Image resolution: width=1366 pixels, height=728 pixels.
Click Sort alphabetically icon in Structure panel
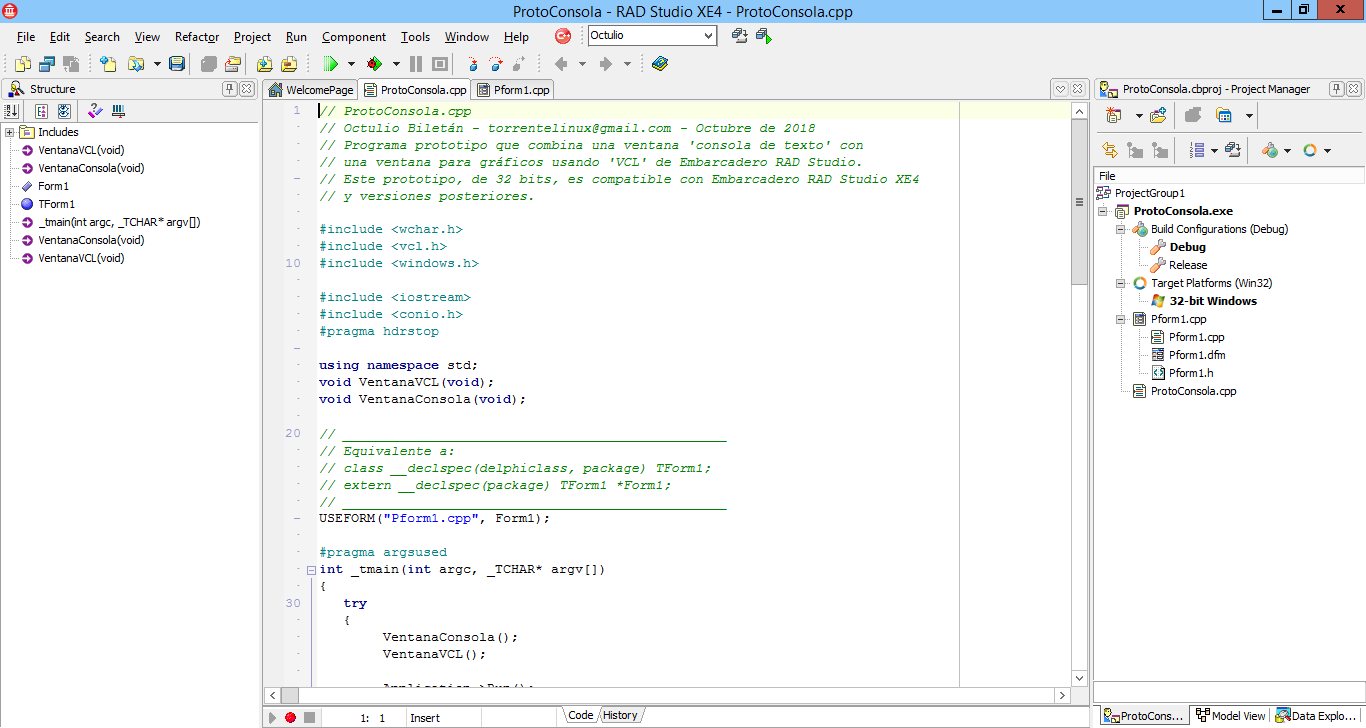click(x=13, y=111)
